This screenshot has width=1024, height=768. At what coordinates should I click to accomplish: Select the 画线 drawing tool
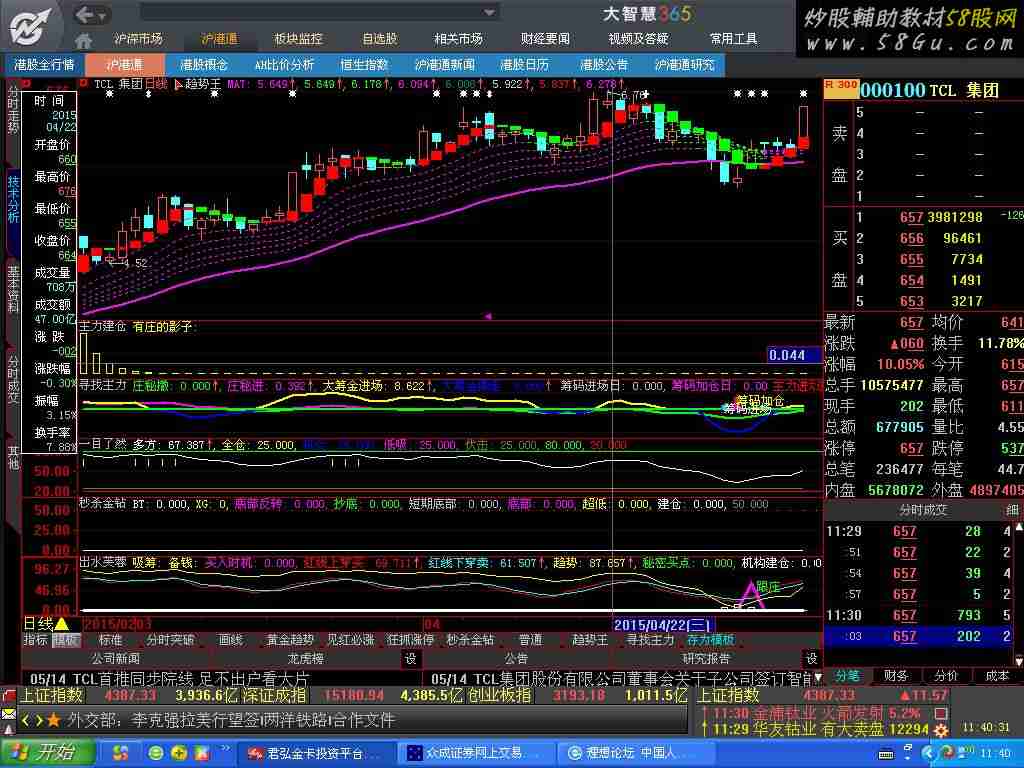click(230, 640)
